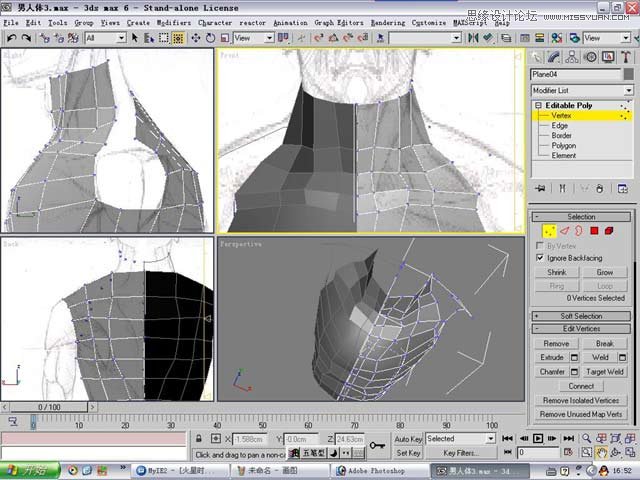This screenshot has width=640, height=480.
Task: Toggle the Auto Key animation button
Action: [x=408, y=439]
